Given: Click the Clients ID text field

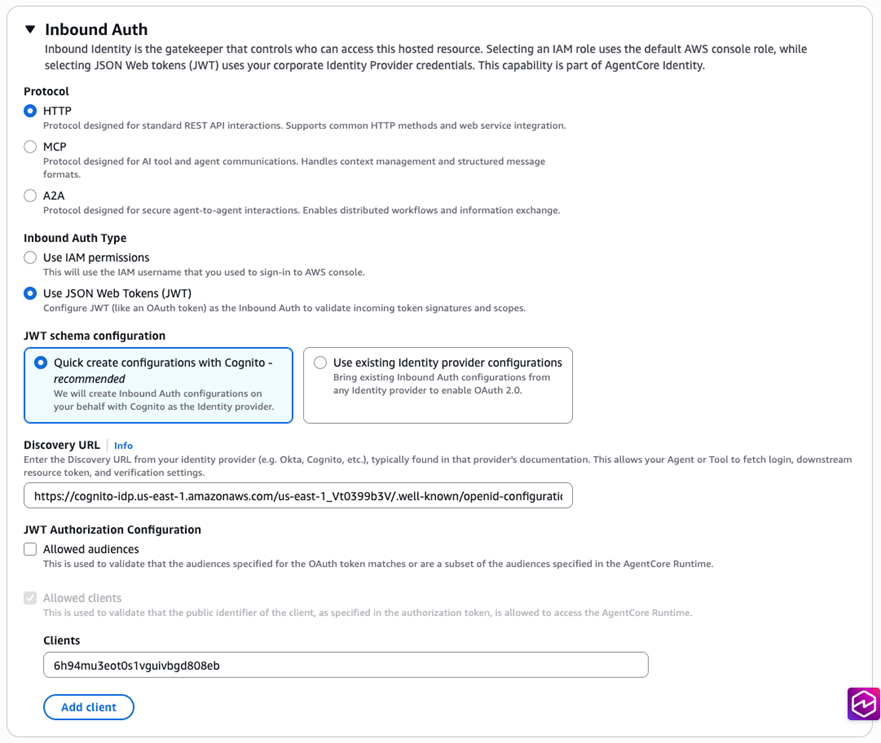Looking at the screenshot, I should tap(345, 664).
